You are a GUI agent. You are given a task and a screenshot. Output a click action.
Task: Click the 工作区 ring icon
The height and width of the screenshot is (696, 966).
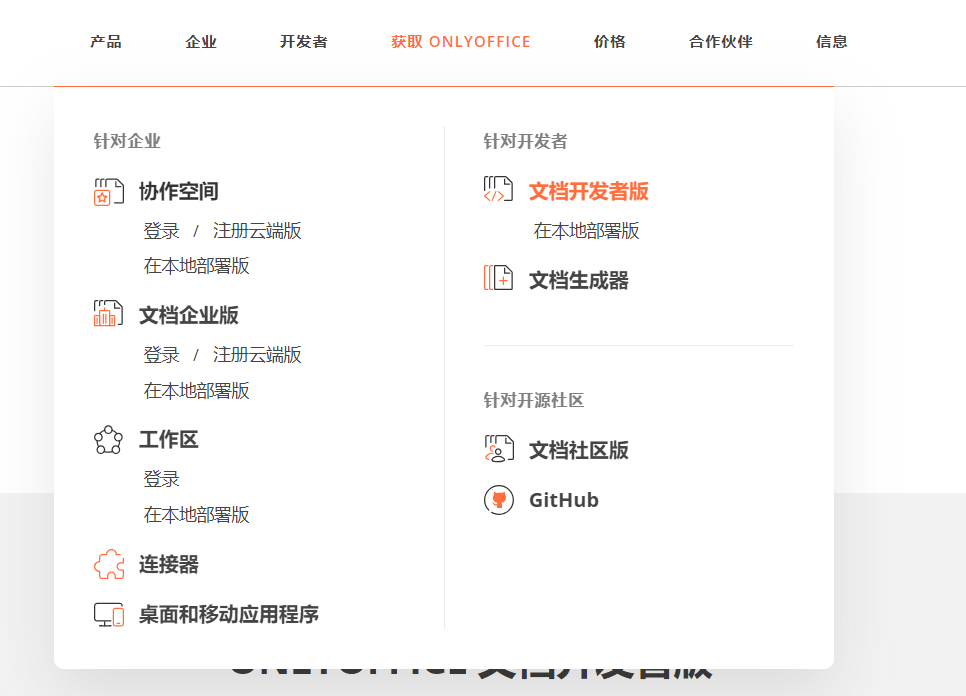108,440
